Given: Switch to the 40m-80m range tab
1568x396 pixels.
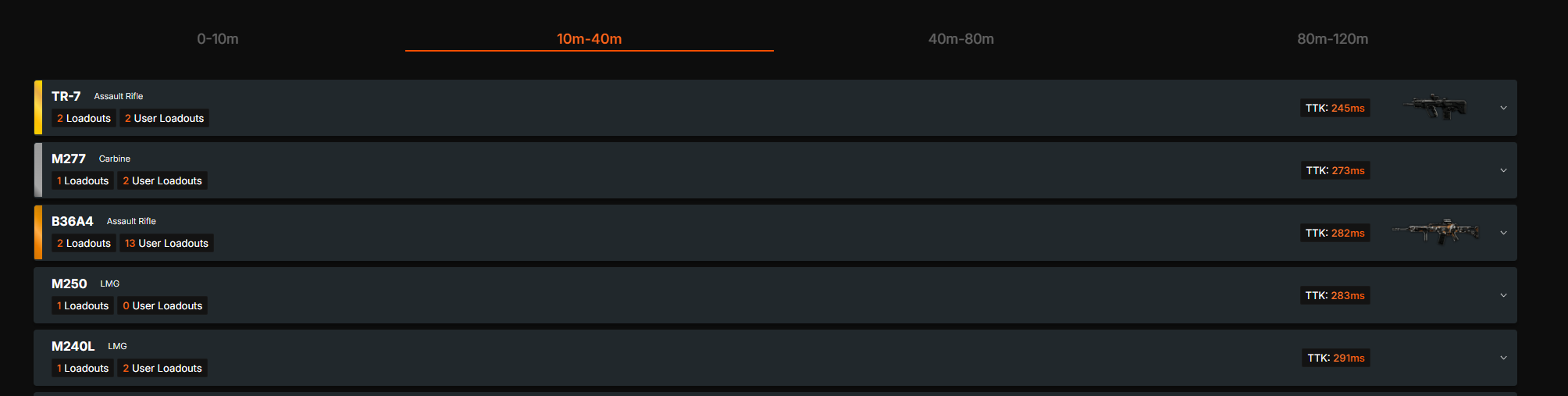Looking at the screenshot, I should [x=960, y=39].
